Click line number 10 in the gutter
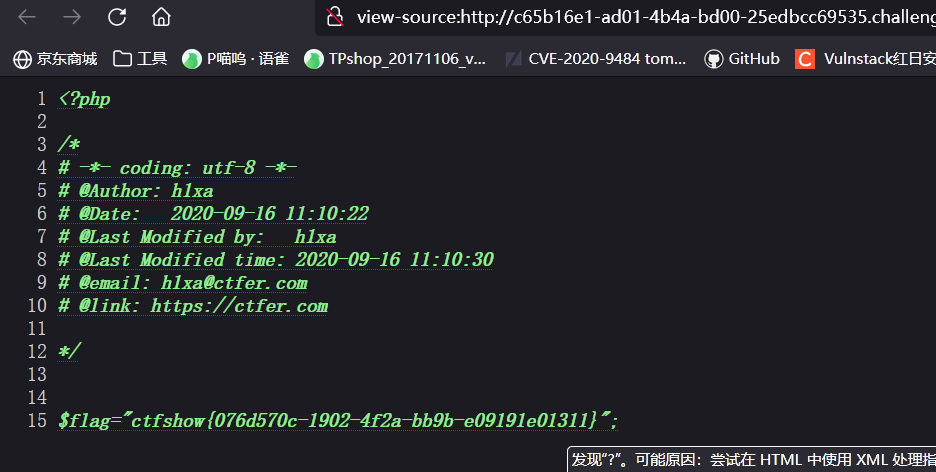The width and height of the screenshot is (936, 472). click(x=37, y=306)
